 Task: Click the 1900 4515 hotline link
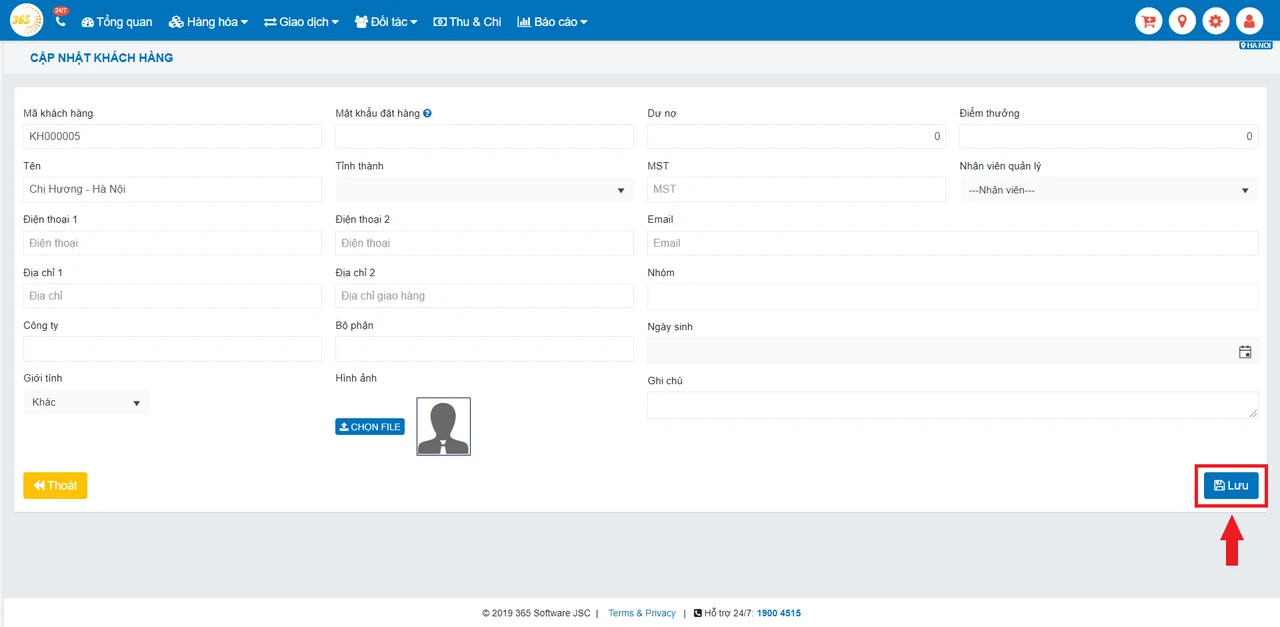[x=779, y=613]
